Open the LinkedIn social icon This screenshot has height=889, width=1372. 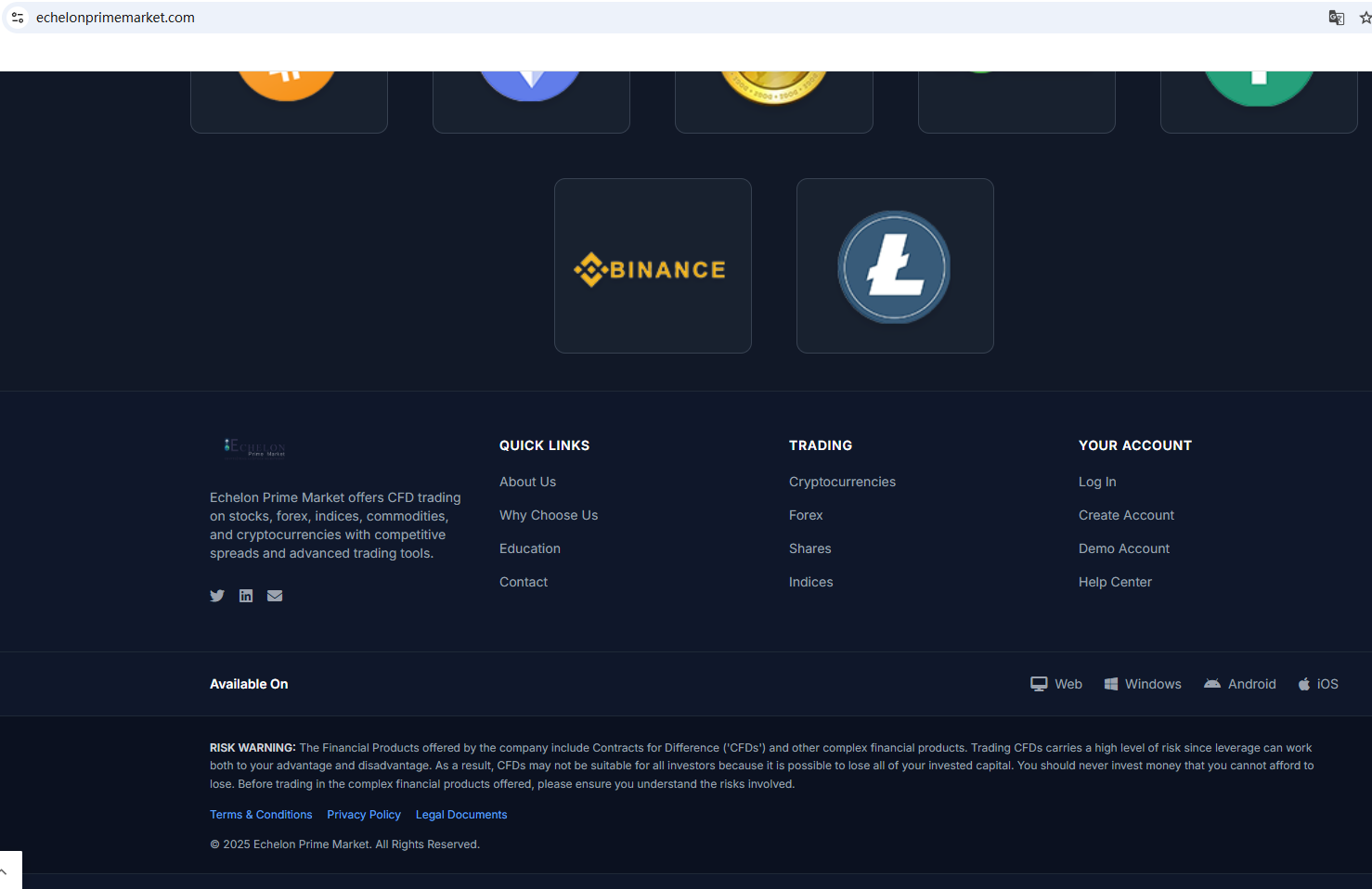coord(246,596)
